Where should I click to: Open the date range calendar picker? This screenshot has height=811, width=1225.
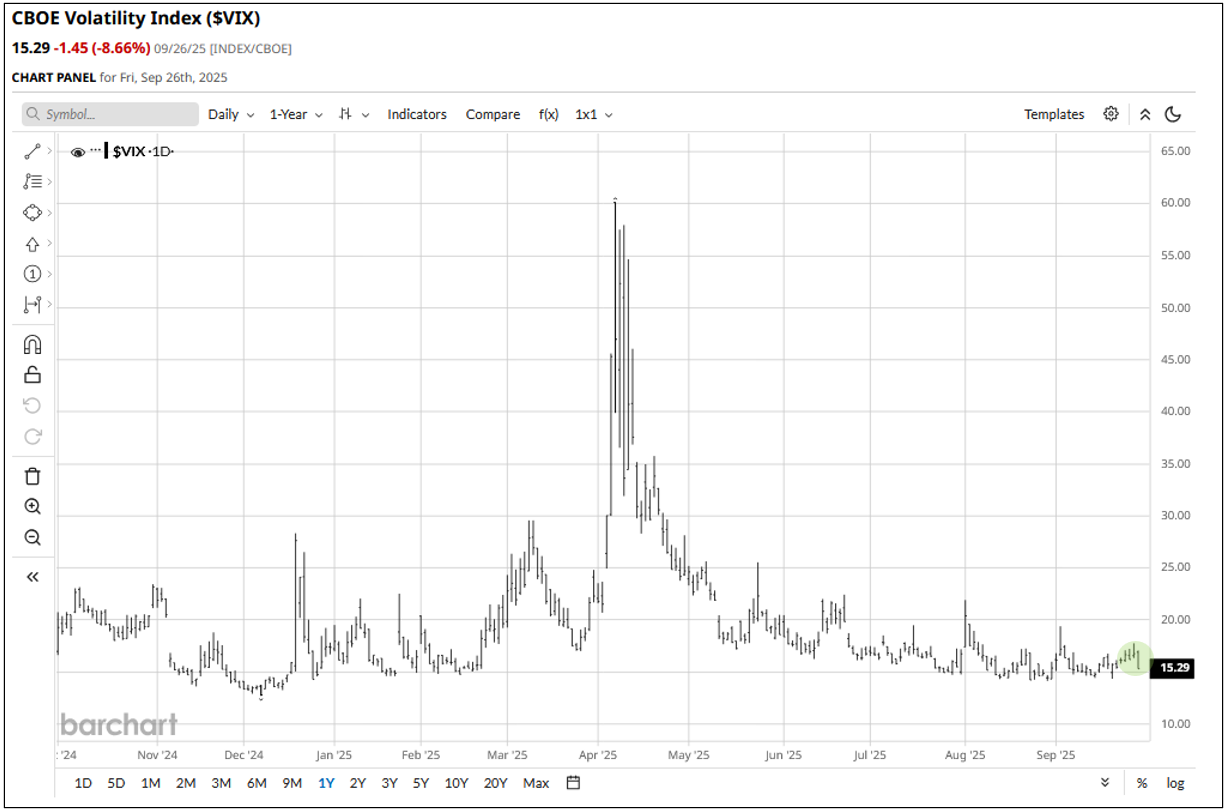[x=573, y=783]
